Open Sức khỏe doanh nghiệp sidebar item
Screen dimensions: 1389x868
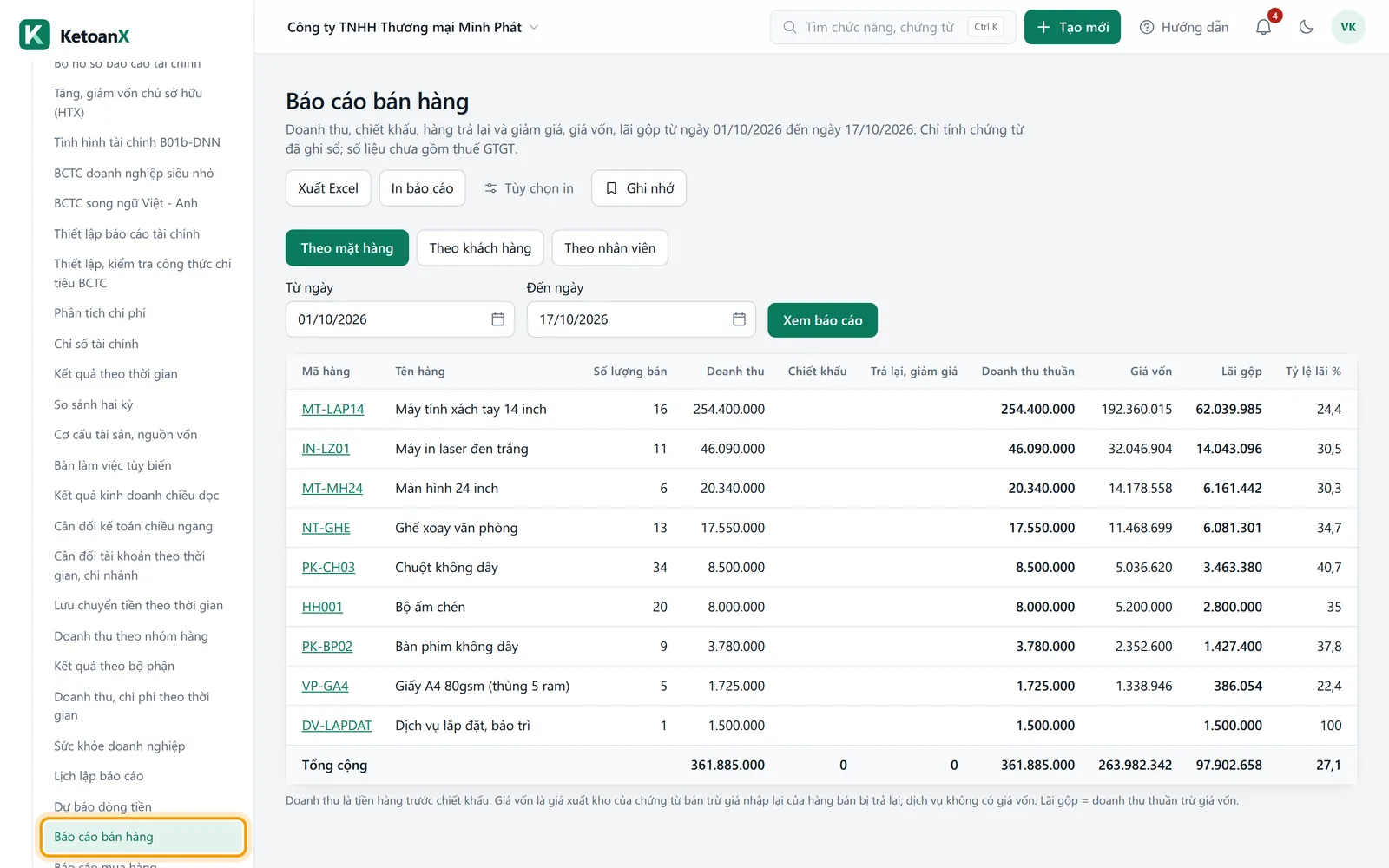coord(119,746)
